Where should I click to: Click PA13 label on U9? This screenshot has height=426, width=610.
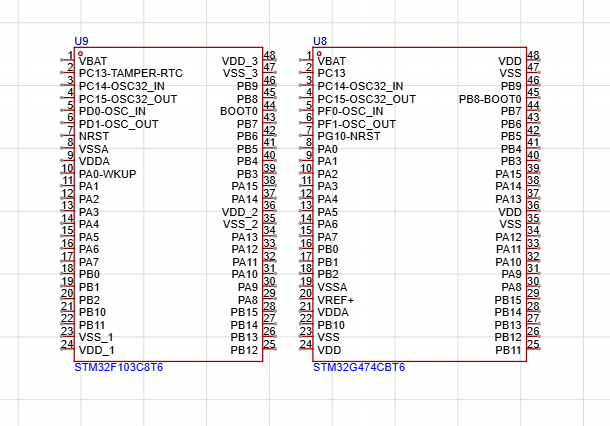tap(245, 237)
